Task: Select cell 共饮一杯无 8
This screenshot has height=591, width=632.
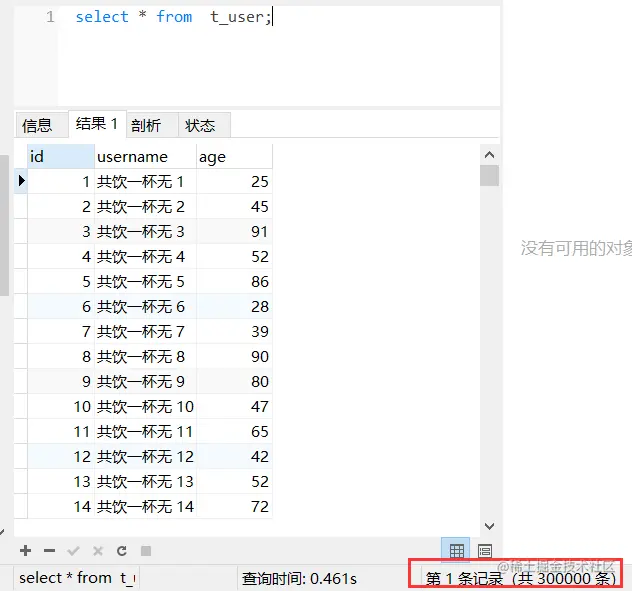Action: [146, 356]
